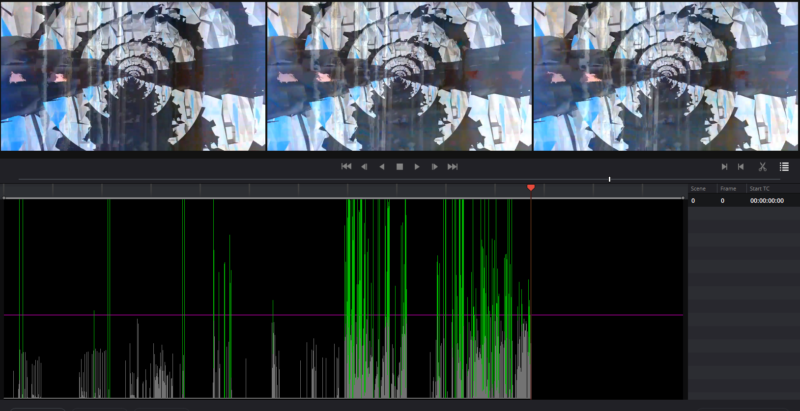Click the scissors icon to add a cut
The image size is (800, 411).
point(762,166)
